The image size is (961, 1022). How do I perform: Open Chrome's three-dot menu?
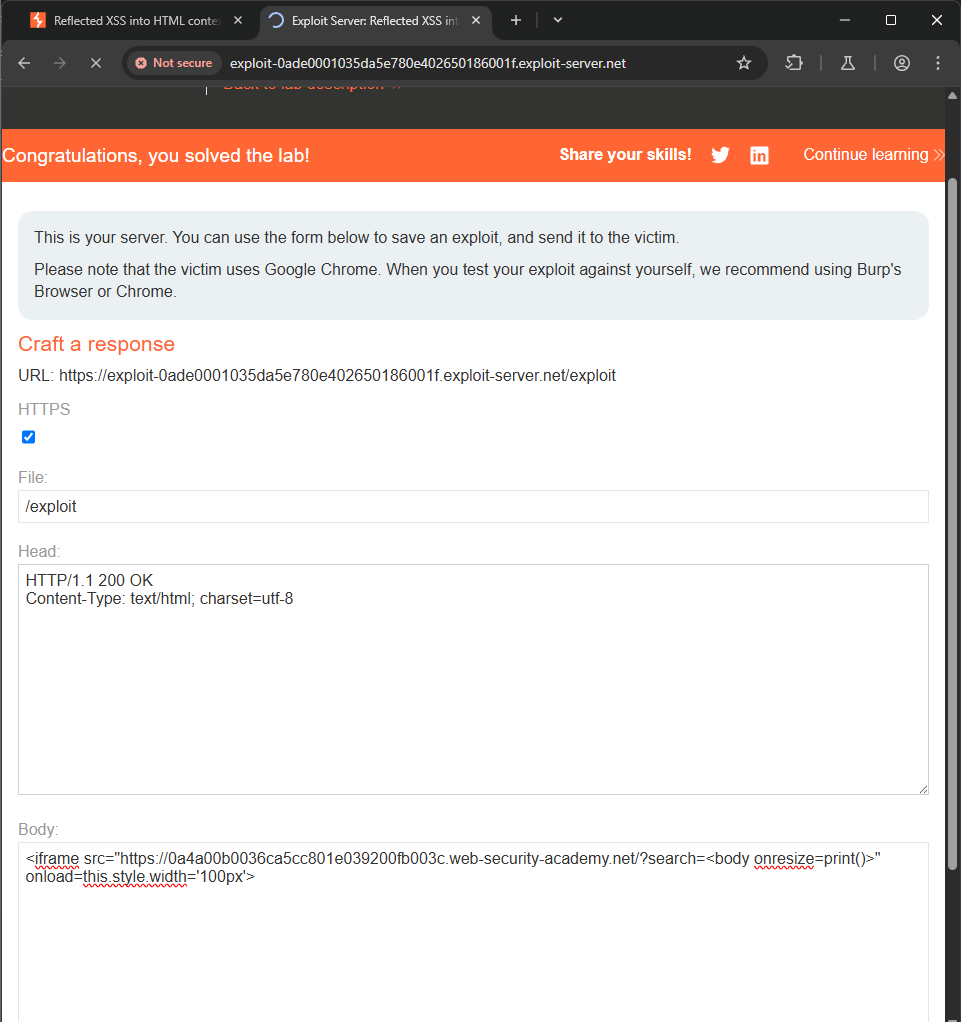click(938, 63)
